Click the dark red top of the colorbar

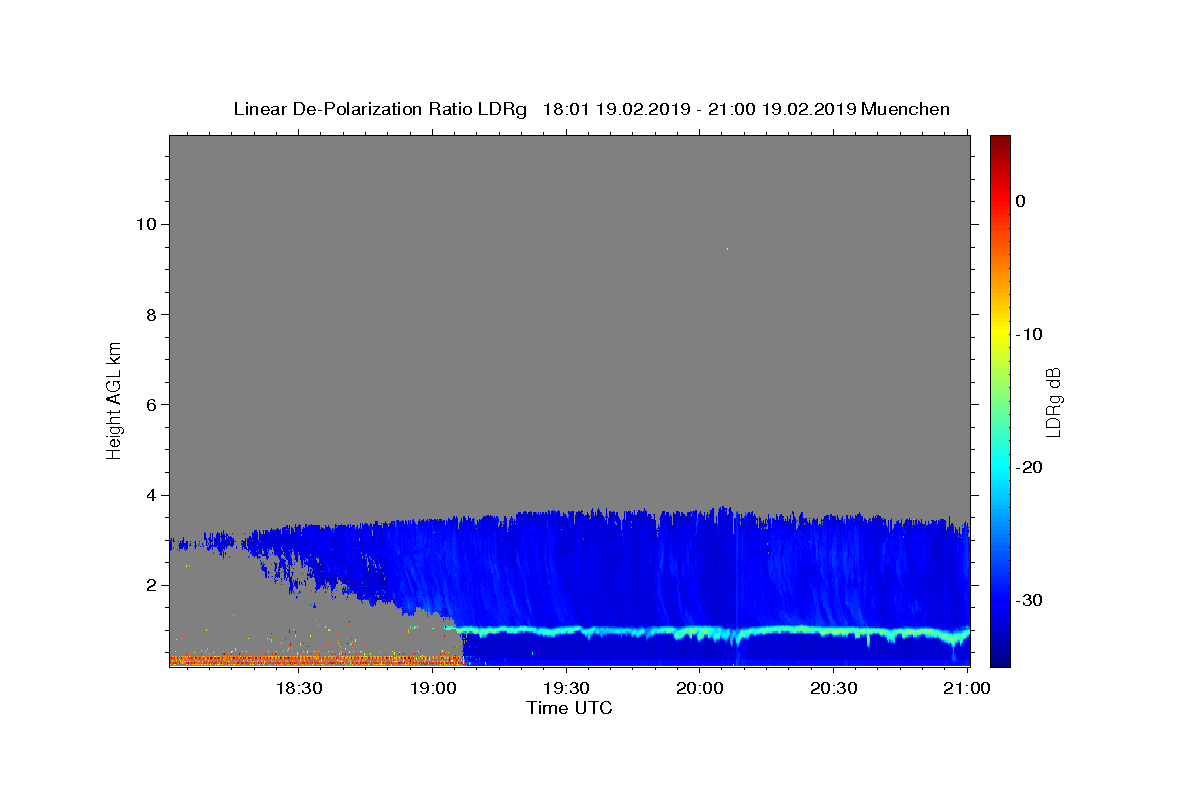point(1000,142)
